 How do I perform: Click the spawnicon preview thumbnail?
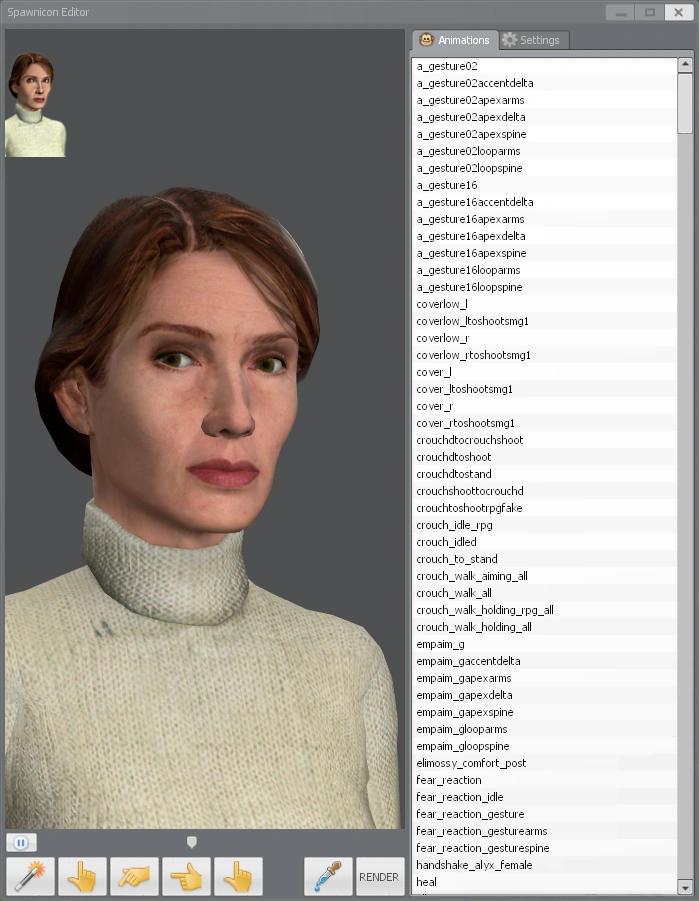36,104
